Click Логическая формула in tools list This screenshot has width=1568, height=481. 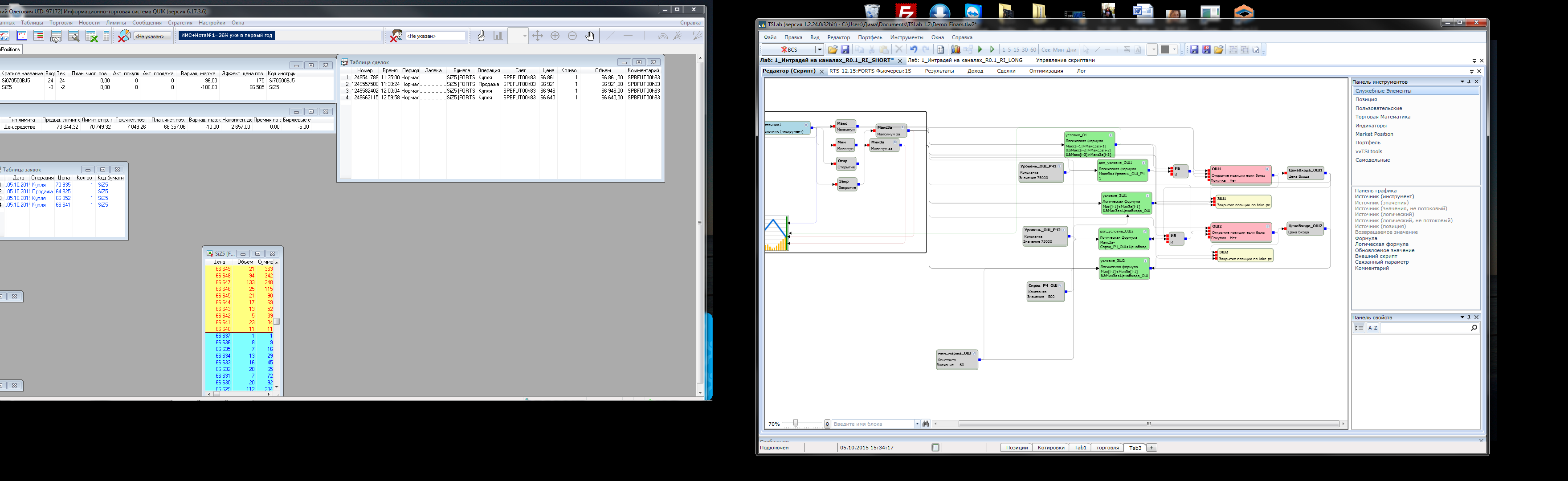(1381, 244)
